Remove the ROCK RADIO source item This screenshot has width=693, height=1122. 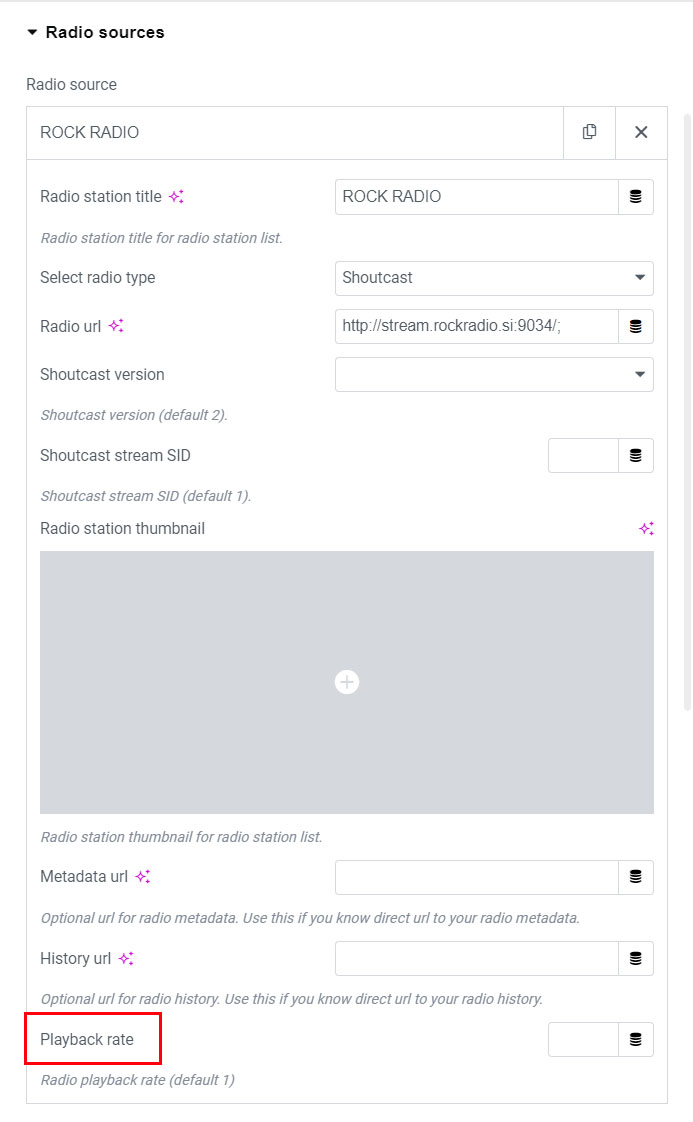tap(641, 132)
